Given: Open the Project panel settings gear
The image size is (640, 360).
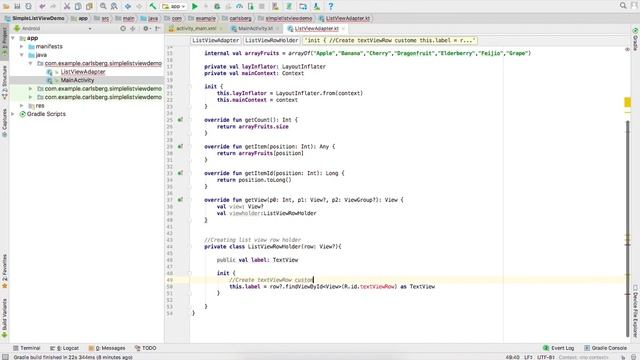Looking at the screenshot, I should coord(146,29).
